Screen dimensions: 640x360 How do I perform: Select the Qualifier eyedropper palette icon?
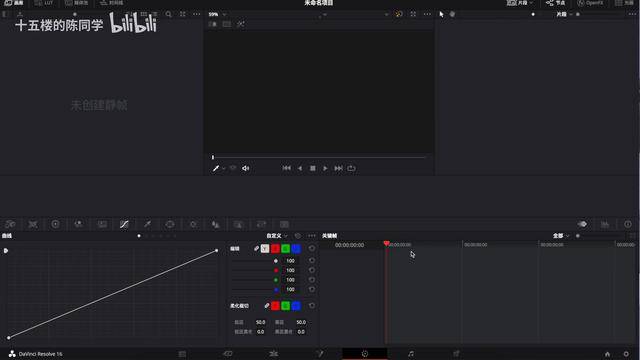click(x=147, y=224)
